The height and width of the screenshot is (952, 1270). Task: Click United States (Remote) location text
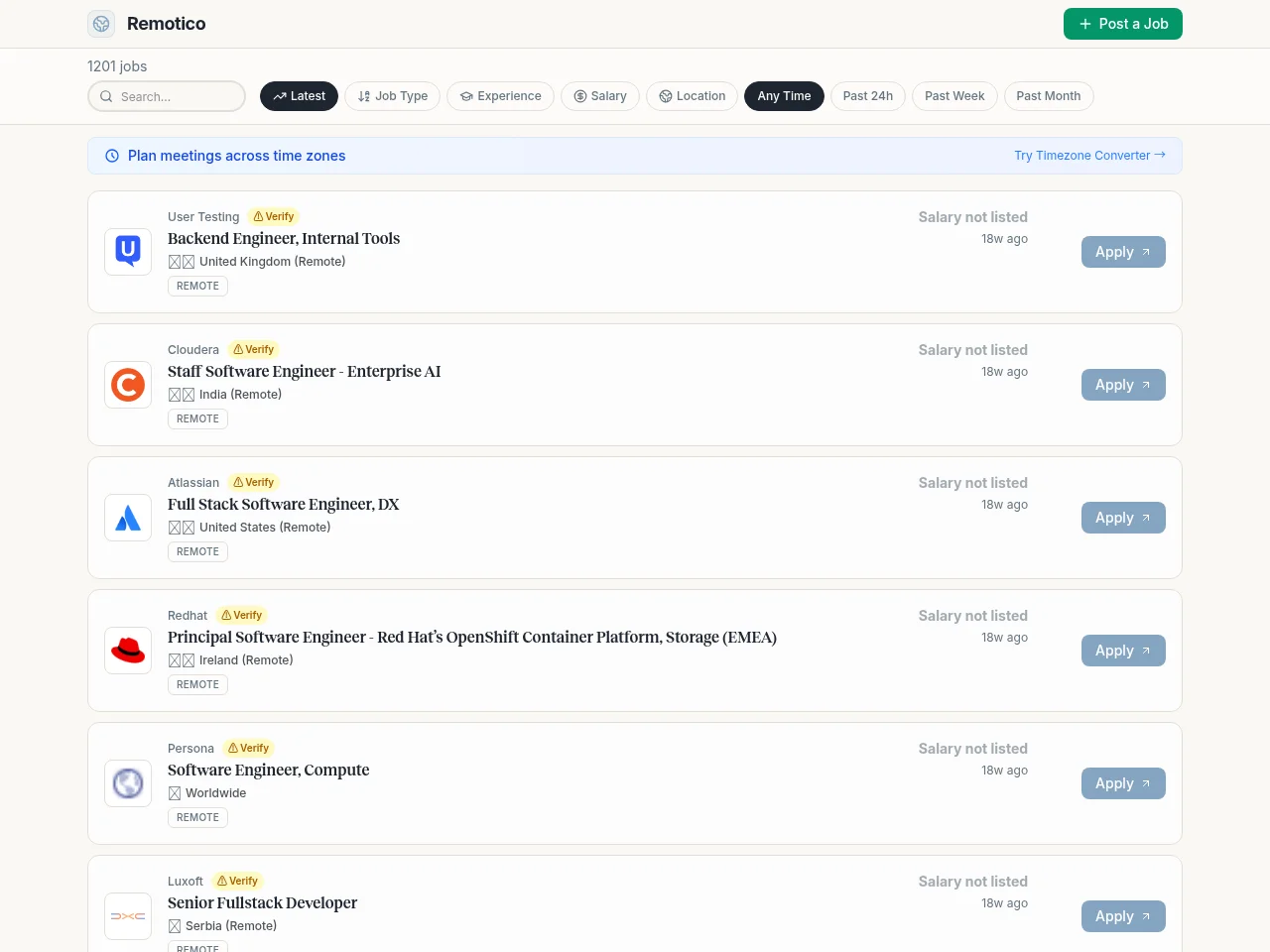click(265, 528)
